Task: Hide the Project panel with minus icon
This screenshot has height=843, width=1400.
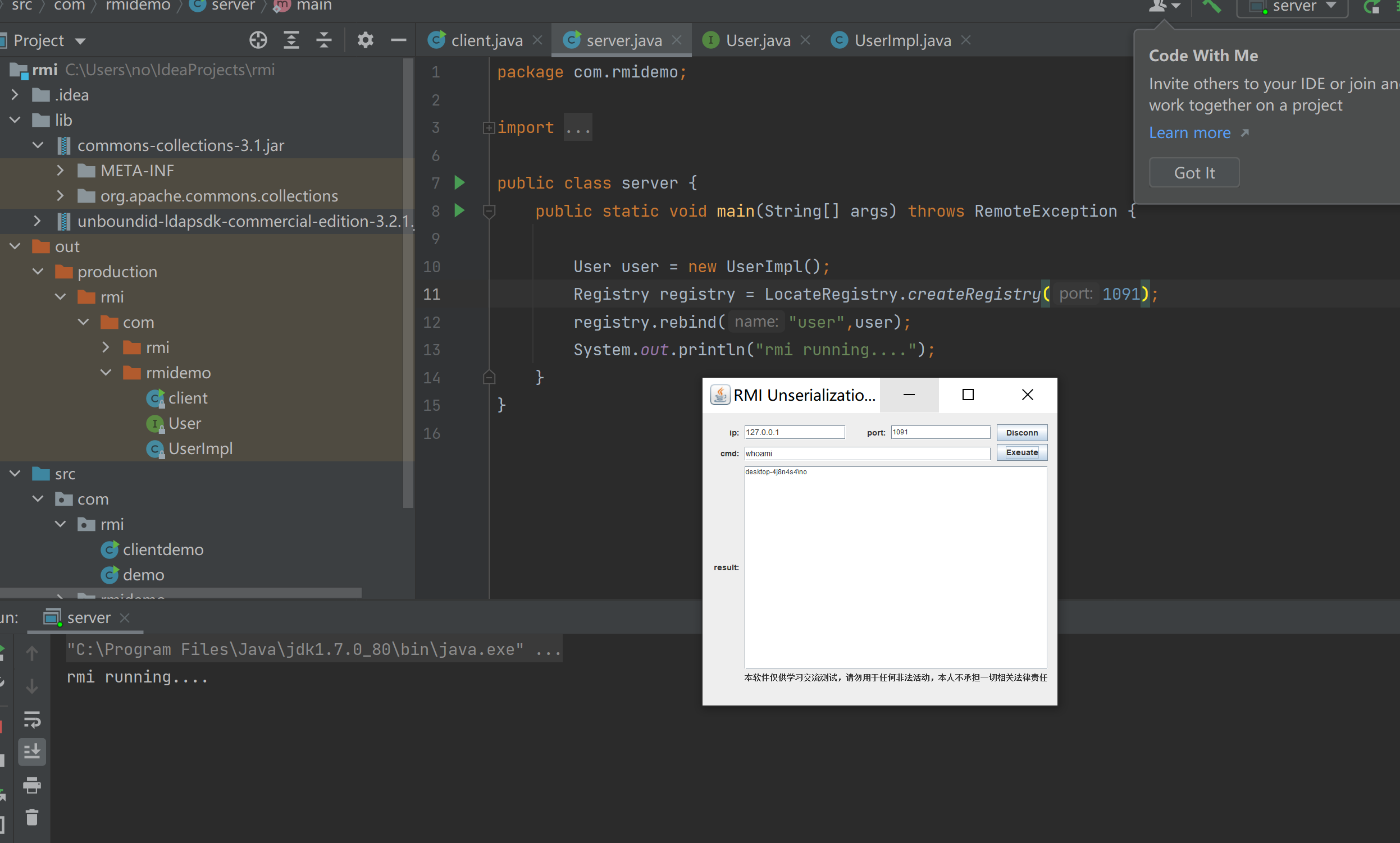Action: click(399, 40)
